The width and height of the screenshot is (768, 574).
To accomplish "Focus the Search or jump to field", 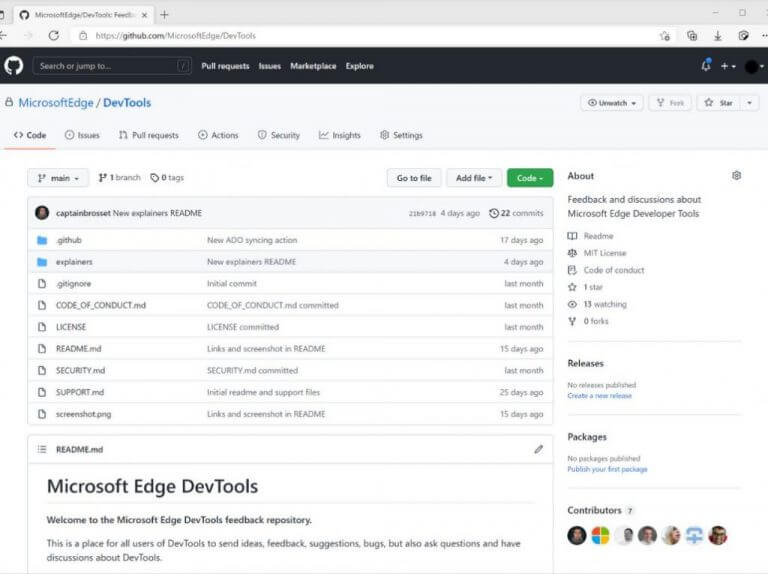I will coord(112,66).
